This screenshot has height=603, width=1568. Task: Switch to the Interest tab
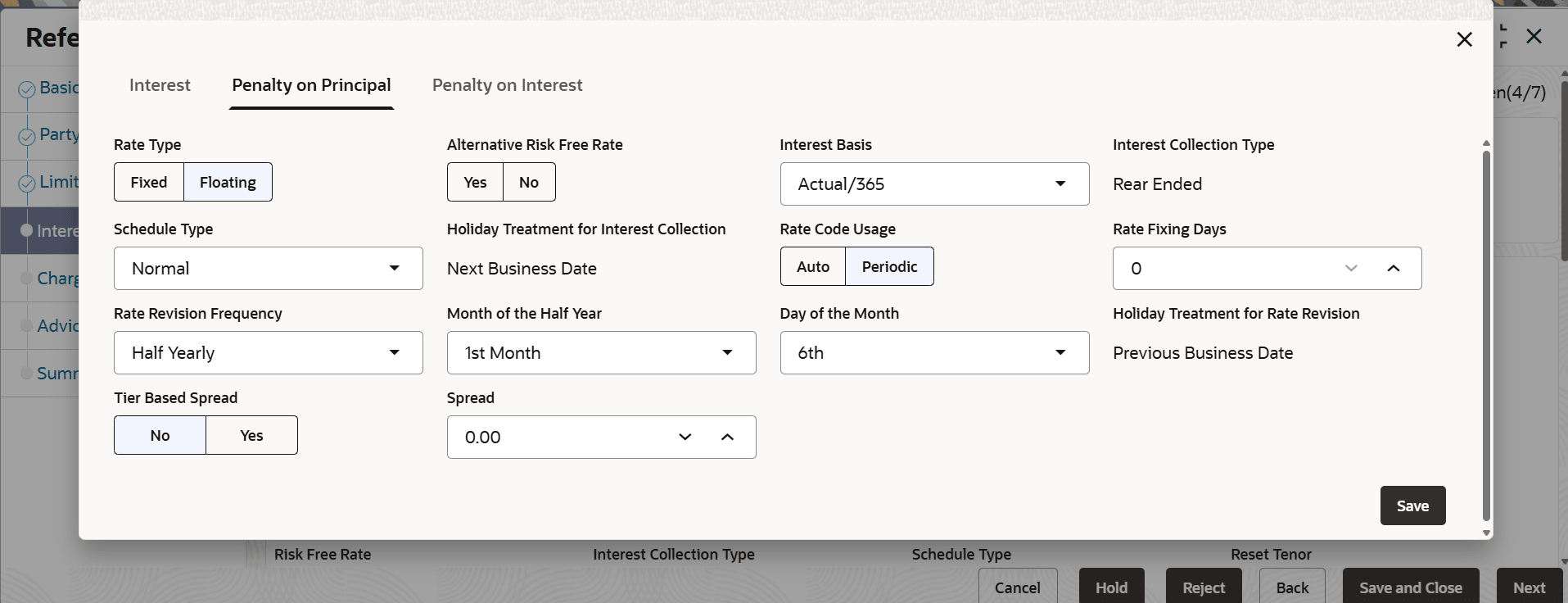pyautogui.click(x=160, y=85)
